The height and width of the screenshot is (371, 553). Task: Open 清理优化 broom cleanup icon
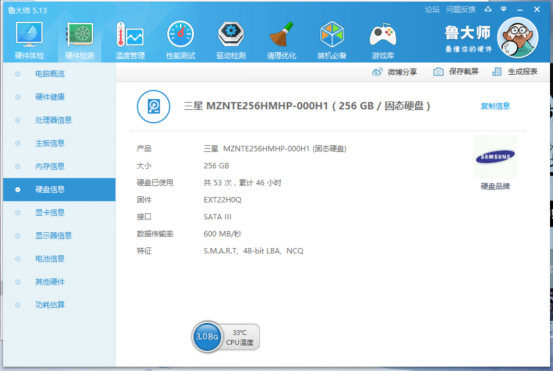tap(281, 34)
